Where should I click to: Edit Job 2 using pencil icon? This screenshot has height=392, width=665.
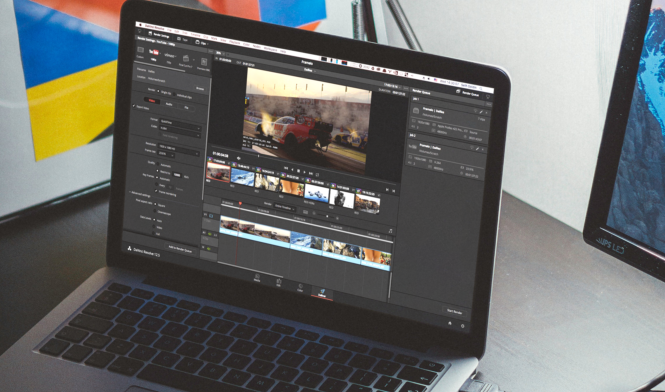[x=477, y=148]
